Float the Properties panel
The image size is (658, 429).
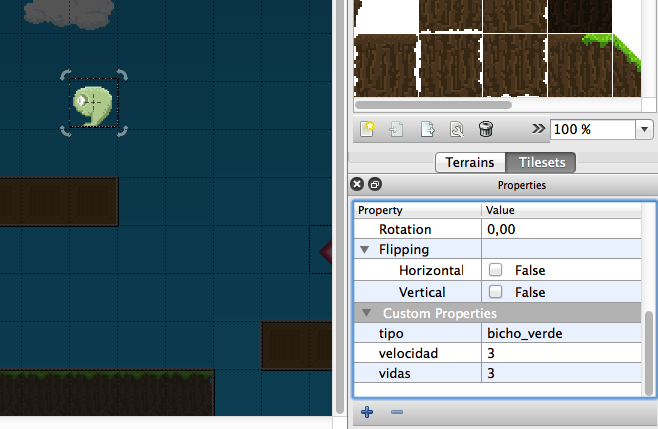(x=375, y=184)
